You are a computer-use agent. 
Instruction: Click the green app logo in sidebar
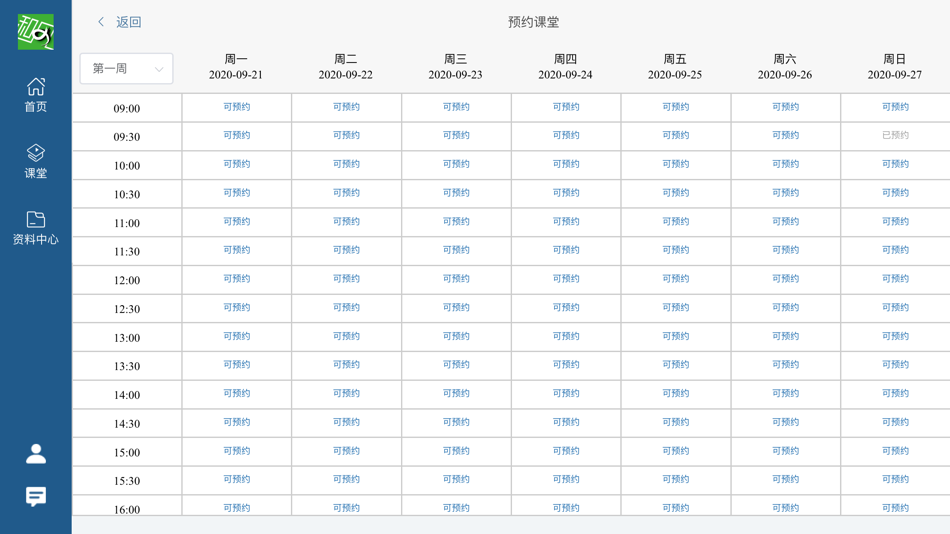click(36, 32)
